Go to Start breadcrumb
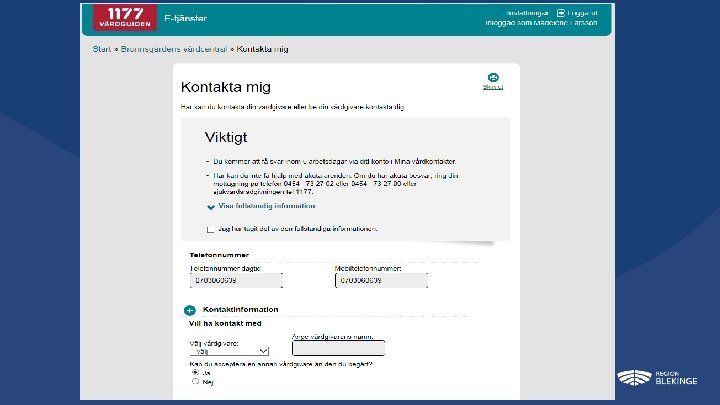Viewport: 720px width, 405px height. (101, 49)
